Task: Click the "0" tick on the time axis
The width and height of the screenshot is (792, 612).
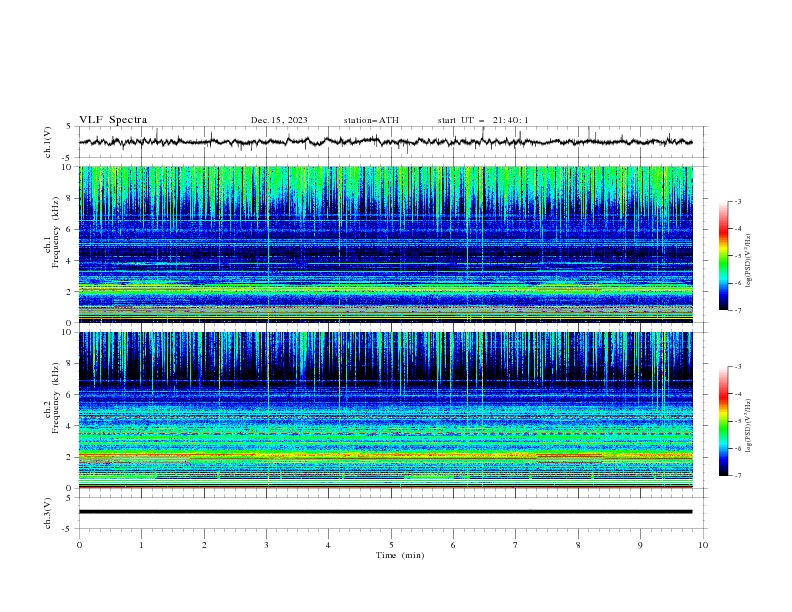Action: (x=79, y=545)
